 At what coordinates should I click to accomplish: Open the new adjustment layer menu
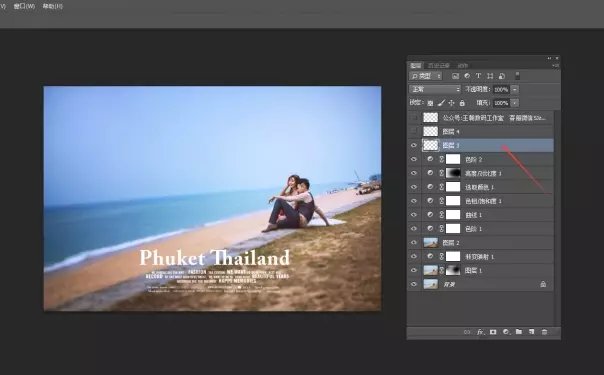click(x=506, y=332)
